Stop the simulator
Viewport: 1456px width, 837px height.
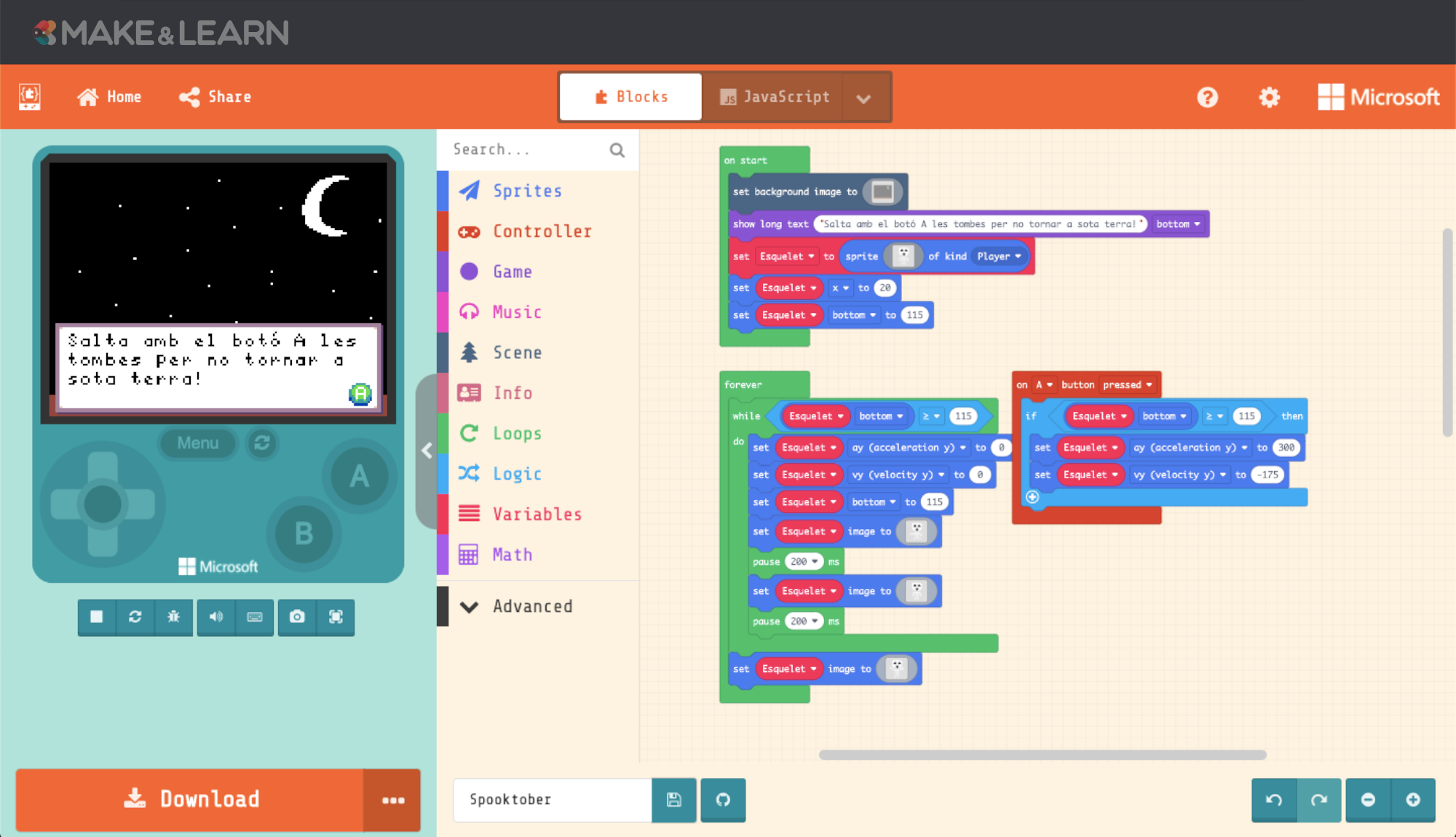(96, 617)
